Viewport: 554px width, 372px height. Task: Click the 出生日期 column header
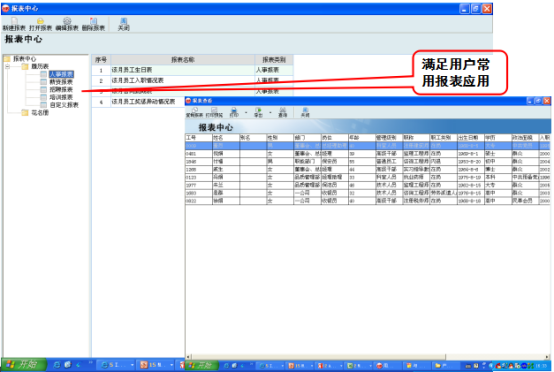(471, 137)
